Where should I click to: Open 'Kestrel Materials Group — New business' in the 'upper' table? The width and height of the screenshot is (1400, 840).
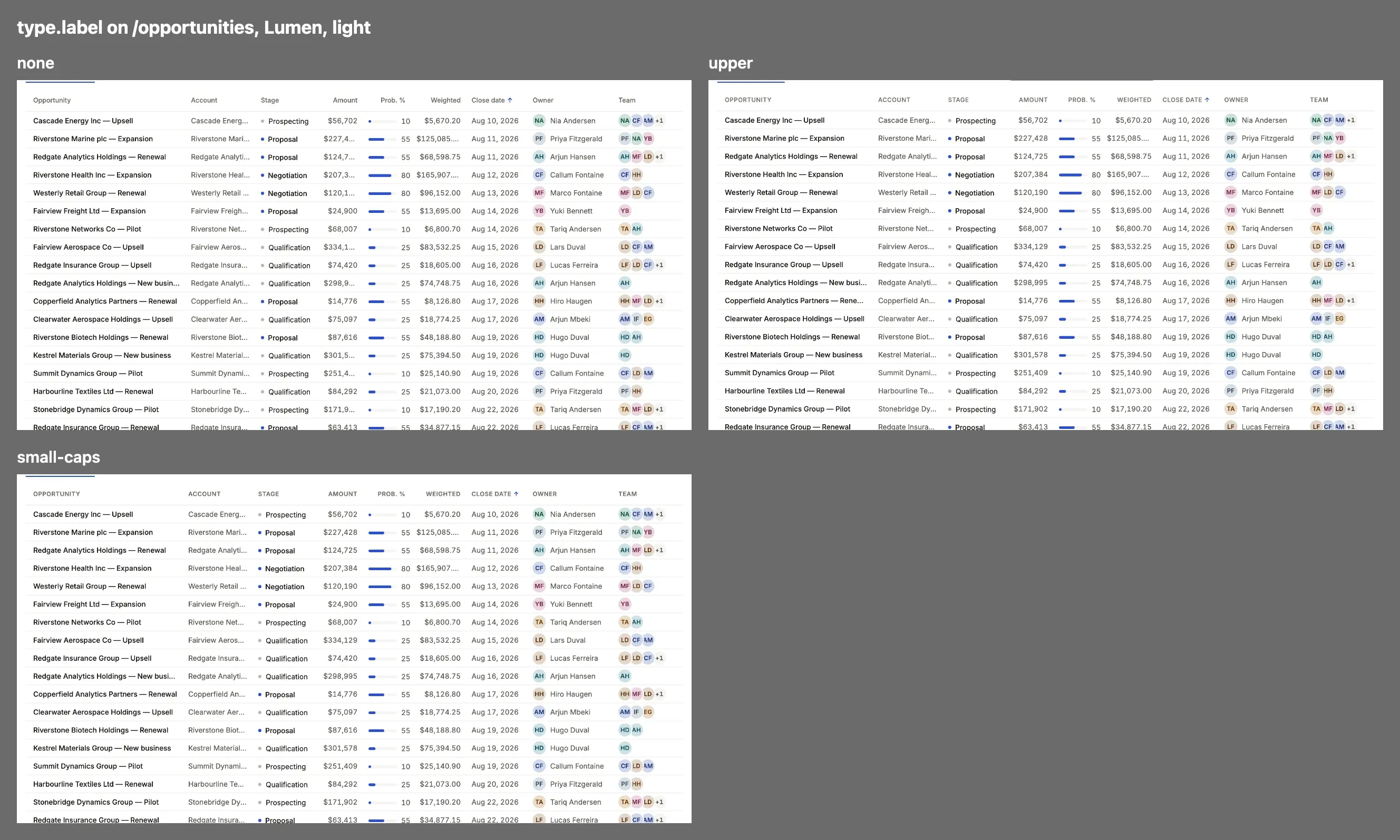793,355
